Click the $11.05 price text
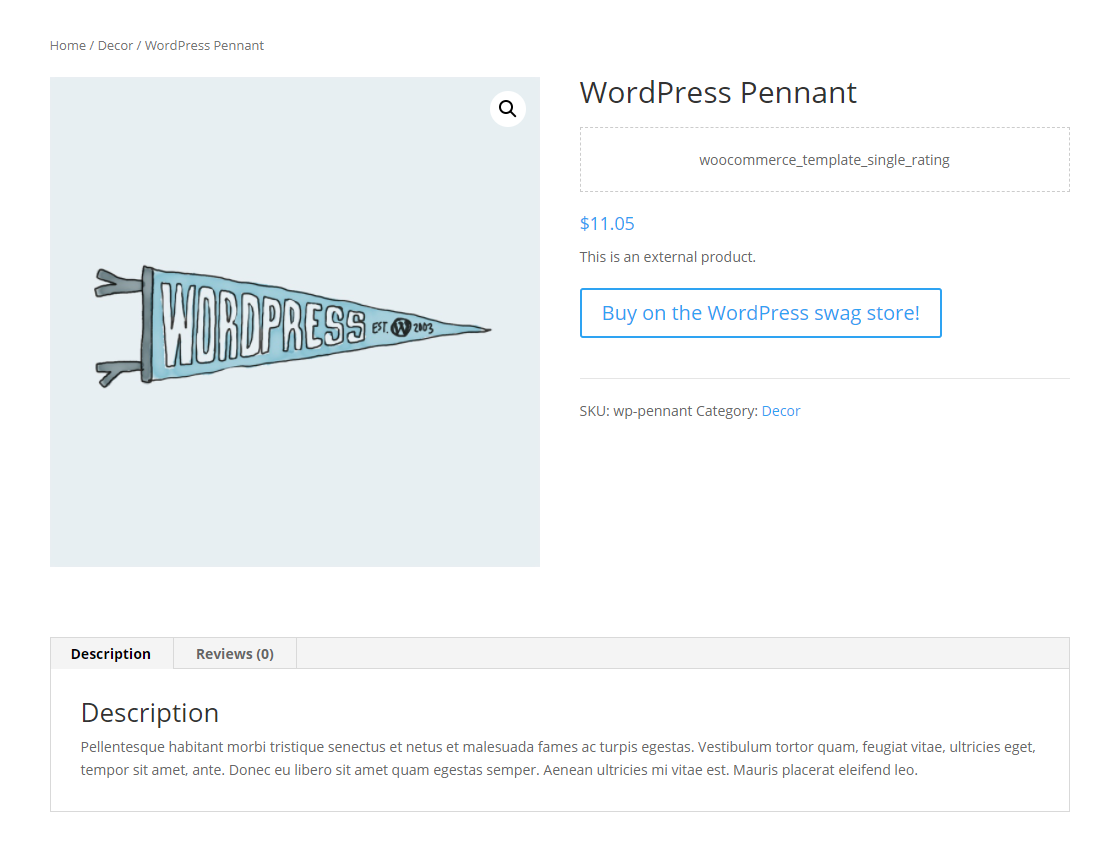Screen dimensions: 1101x842 click(607, 223)
